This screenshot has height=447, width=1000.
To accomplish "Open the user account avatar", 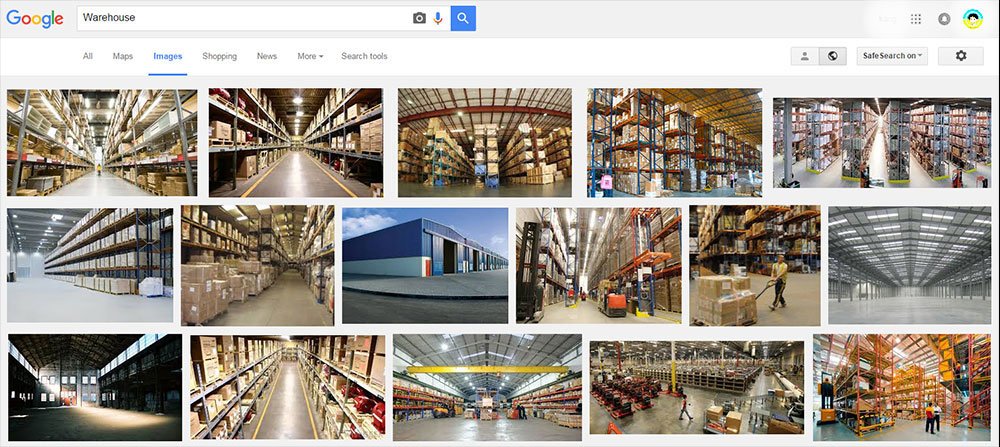I will coord(973,19).
